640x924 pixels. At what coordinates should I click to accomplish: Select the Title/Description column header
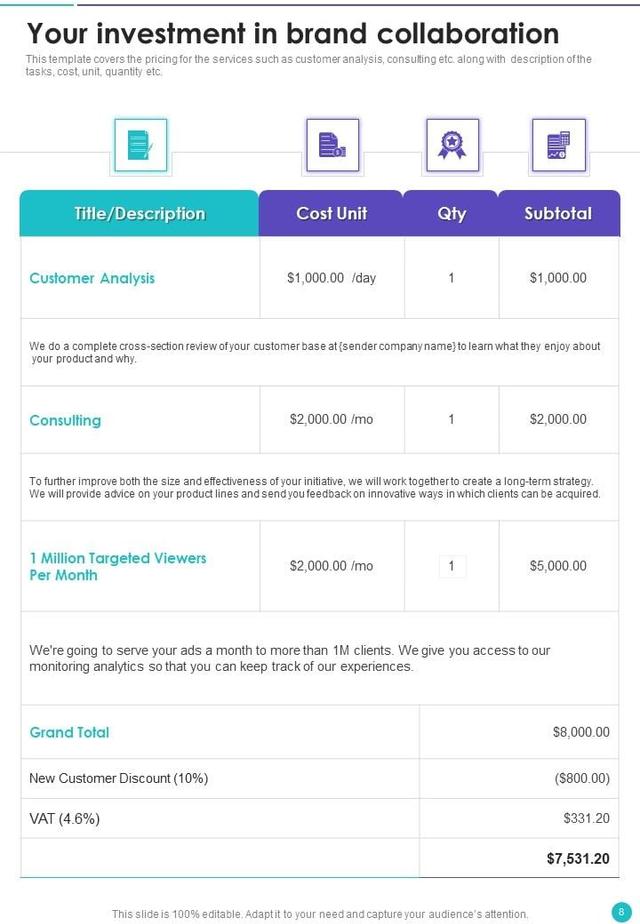(139, 213)
